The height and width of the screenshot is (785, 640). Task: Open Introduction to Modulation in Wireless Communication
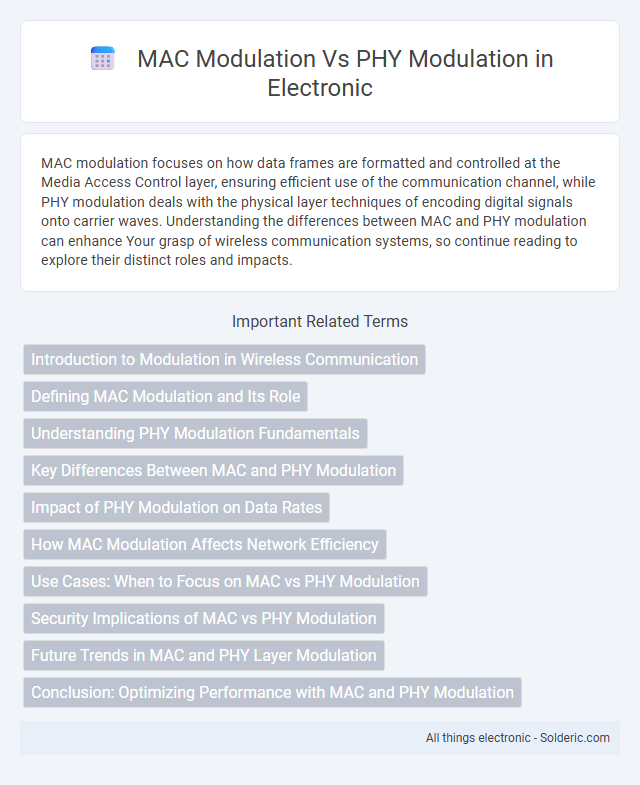pos(224,359)
